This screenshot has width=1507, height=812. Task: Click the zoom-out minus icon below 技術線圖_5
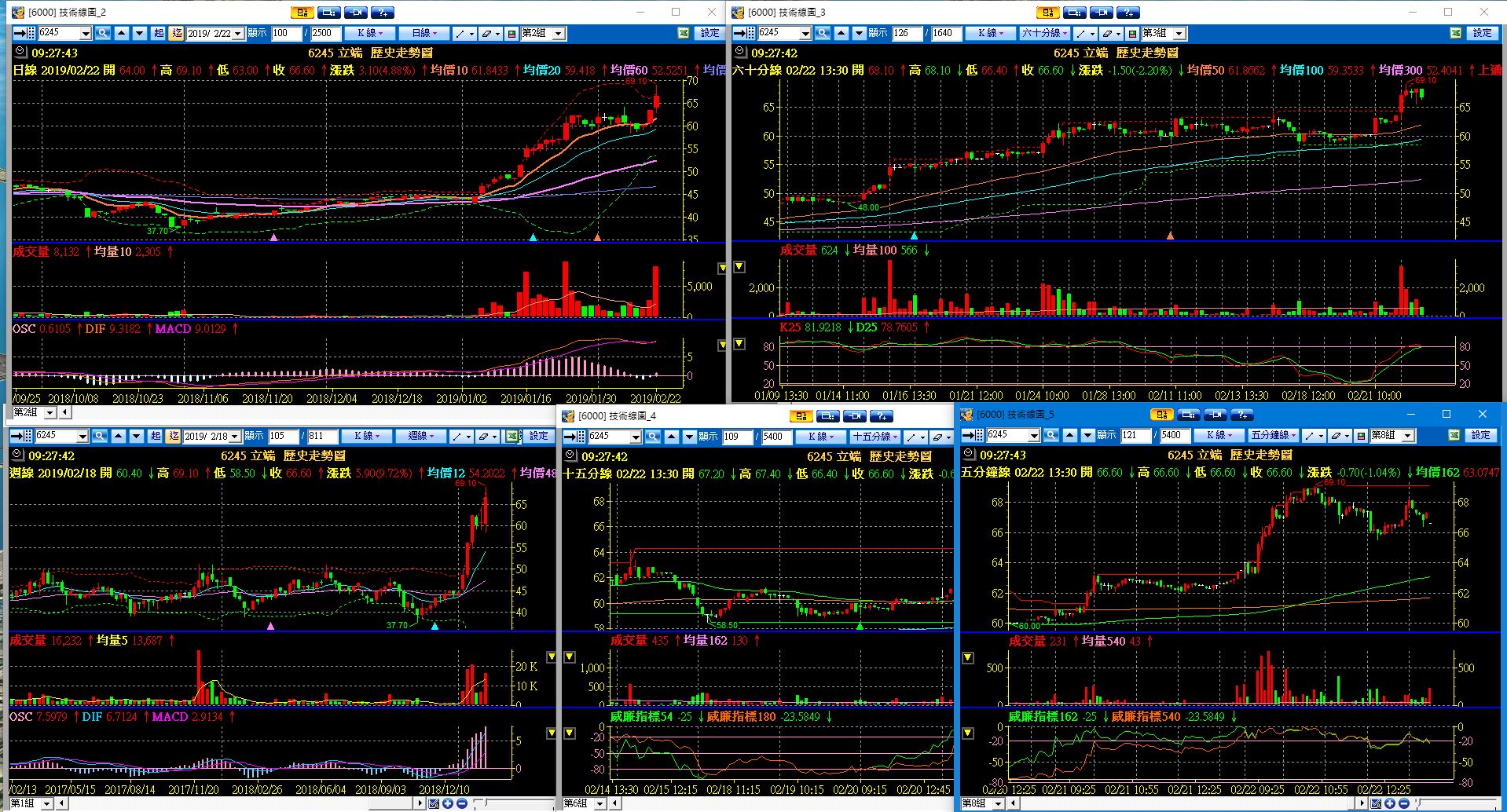pyautogui.click(x=1403, y=803)
